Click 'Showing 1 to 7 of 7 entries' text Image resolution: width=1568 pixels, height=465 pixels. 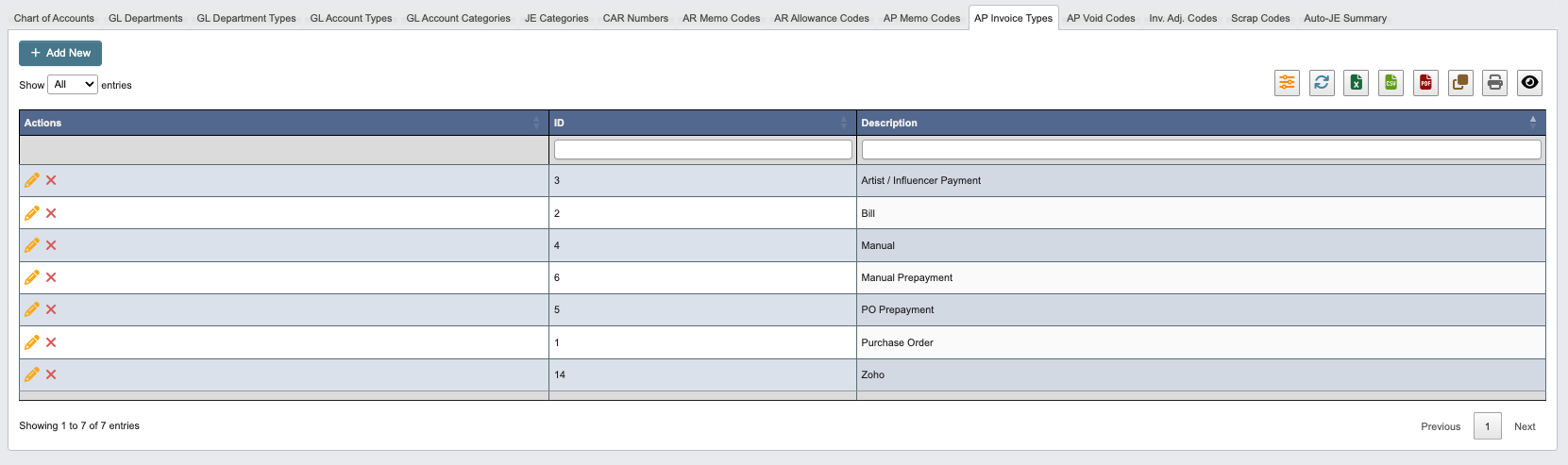tap(79, 425)
